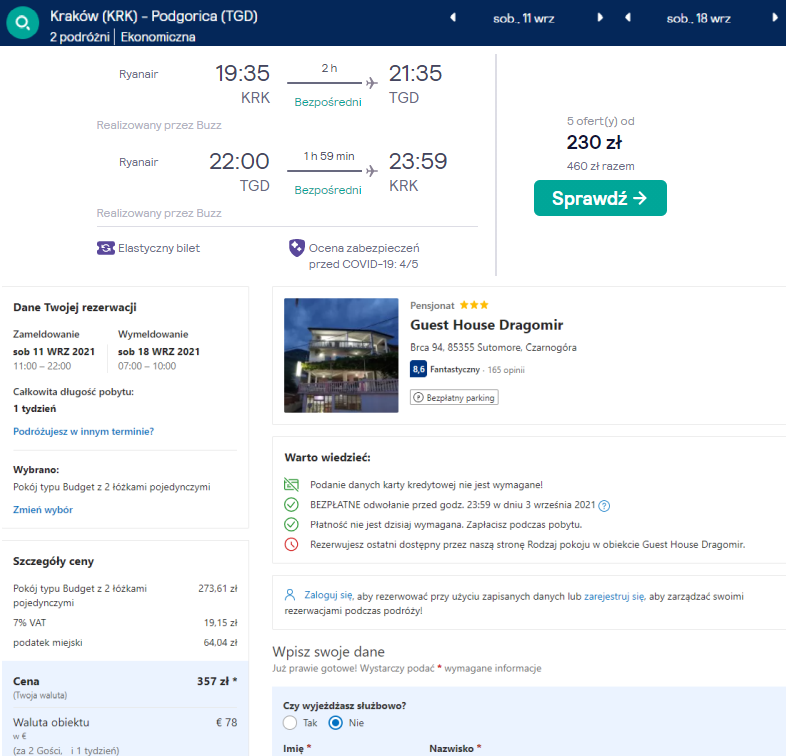Screen dimensions: 786x756
Task: Open the Guest House Dragomir photo
Action: [x=341, y=355]
